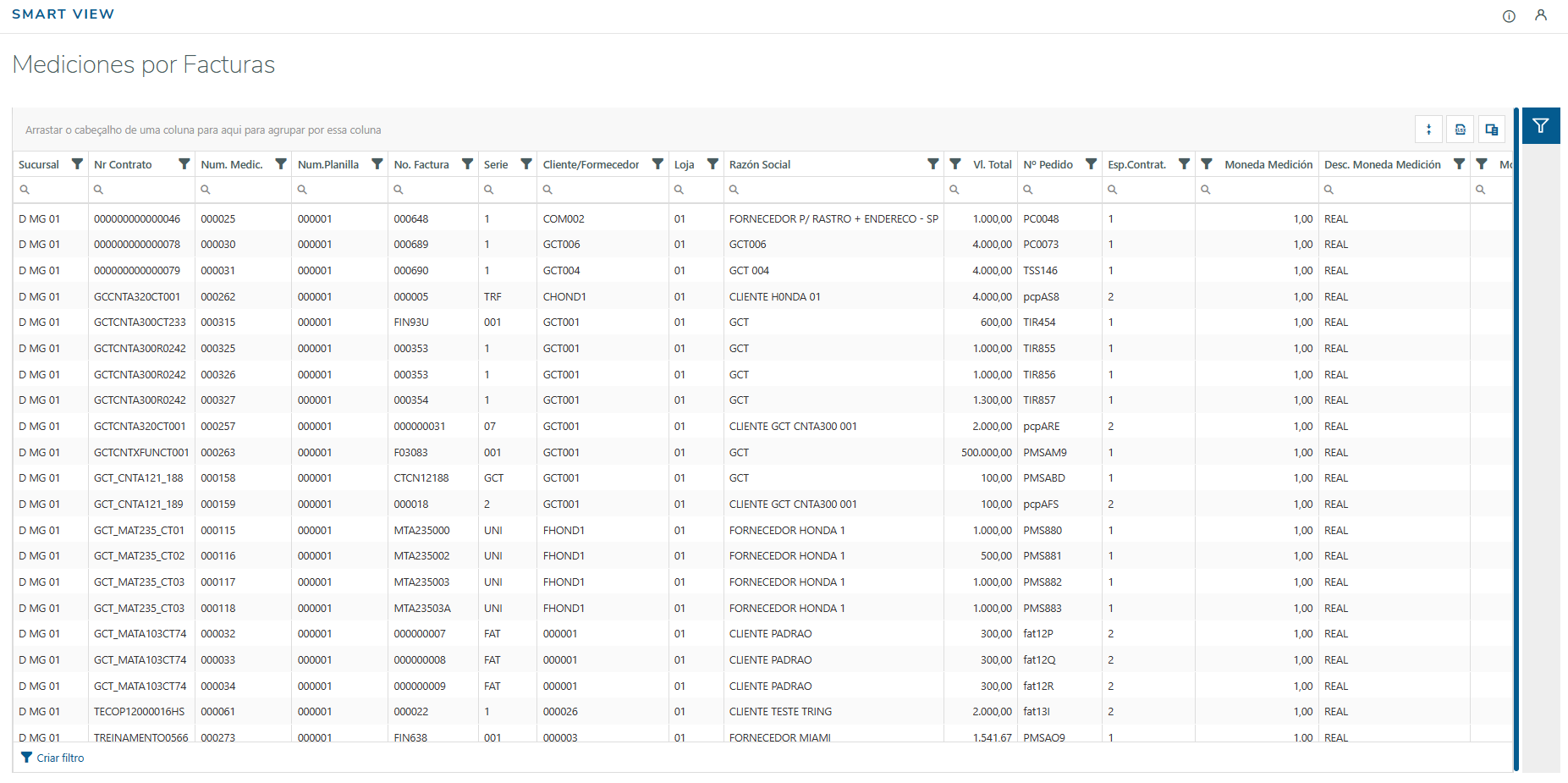The image size is (1568, 783).
Task: Sort by the Num. Medic. column header
Action: (231, 164)
